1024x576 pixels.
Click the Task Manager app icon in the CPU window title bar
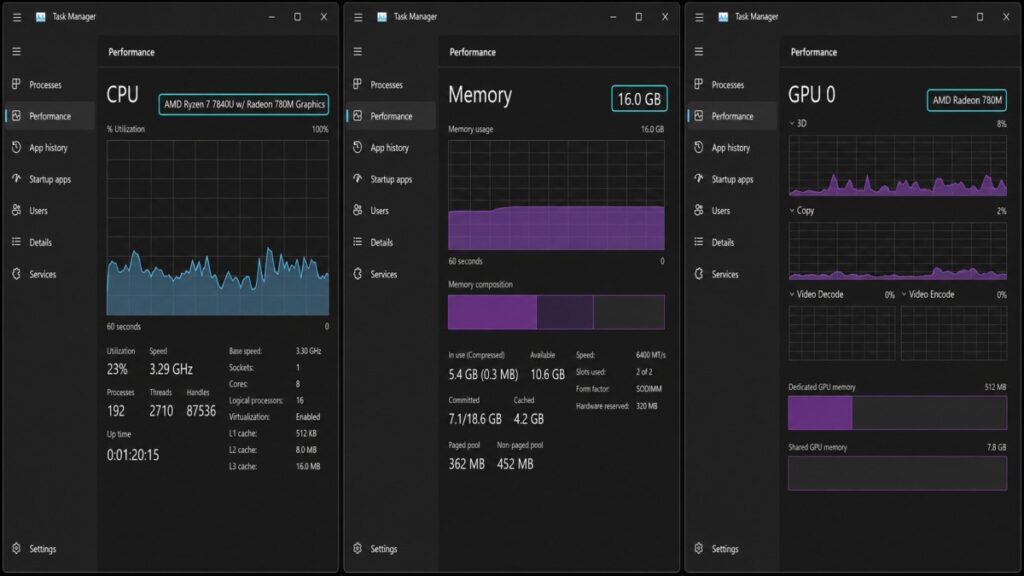click(x=40, y=17)
